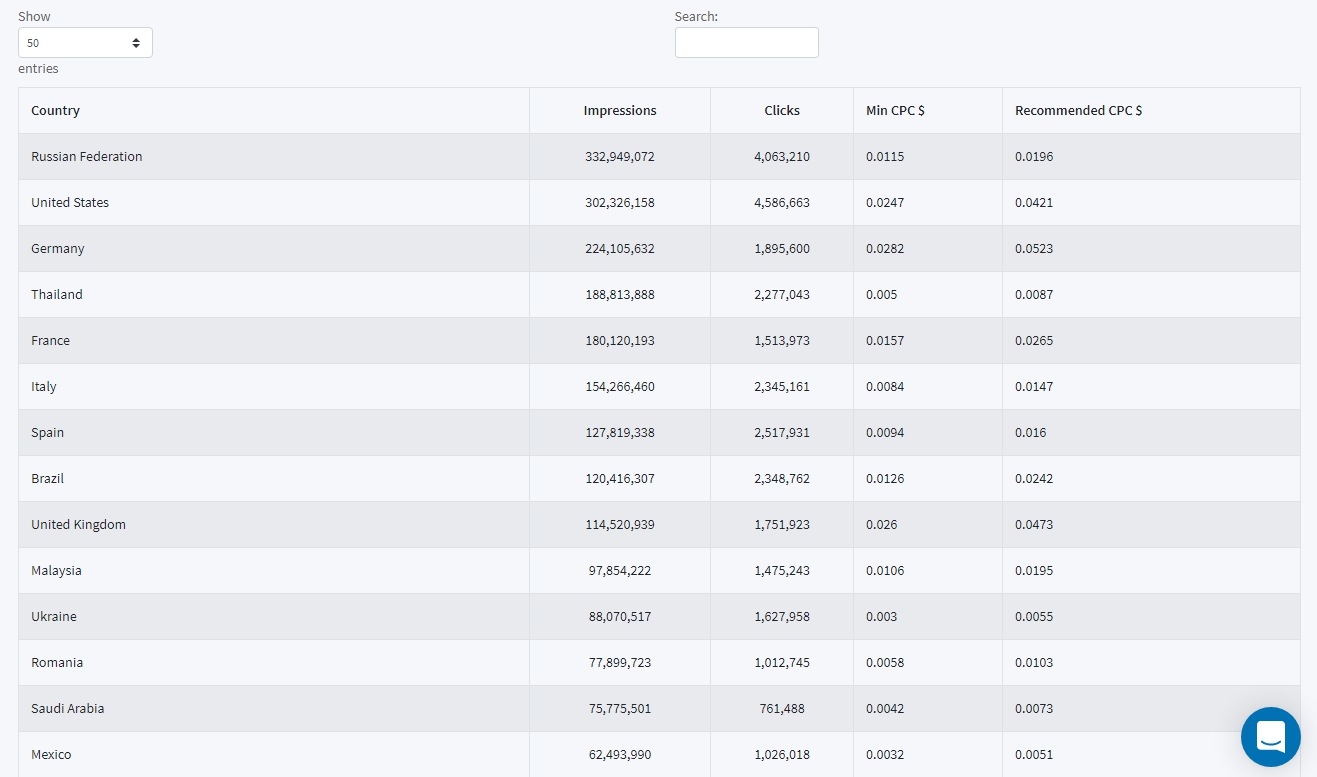Click Ukraine's clicks value 1,627,958
The width and height of the screenshot is (1317, 777).
pos(782,617)
